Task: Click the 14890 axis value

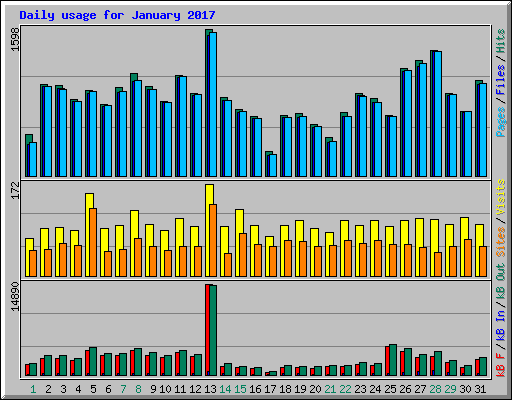Action: pos(15,297)
